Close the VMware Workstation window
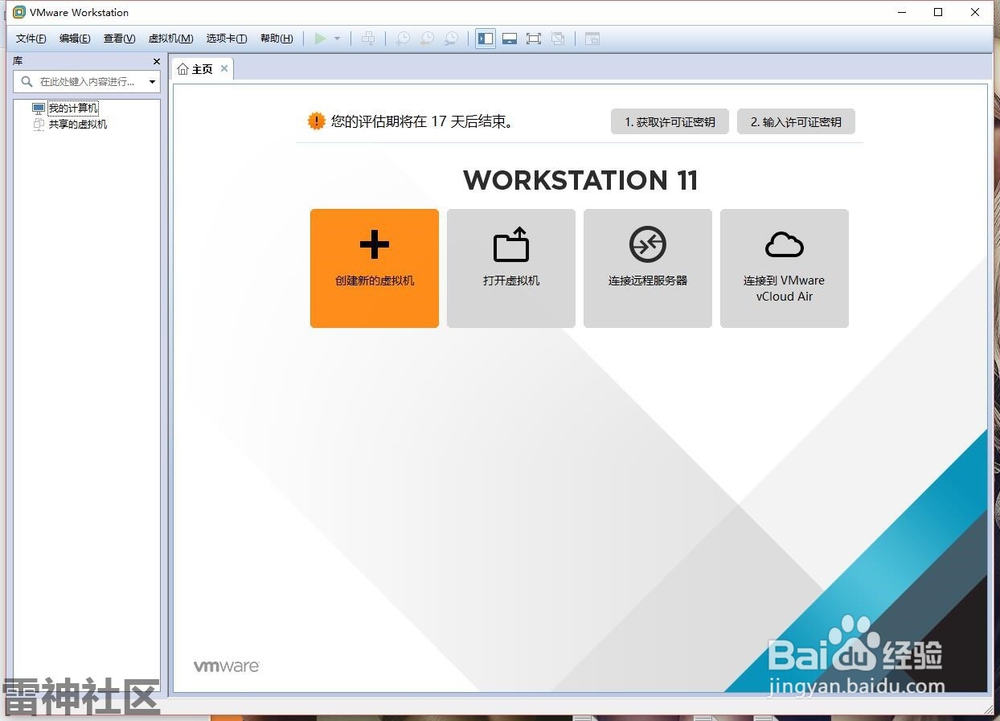Viewport: 1000px width, 721px height. click(x=975, y=12)
